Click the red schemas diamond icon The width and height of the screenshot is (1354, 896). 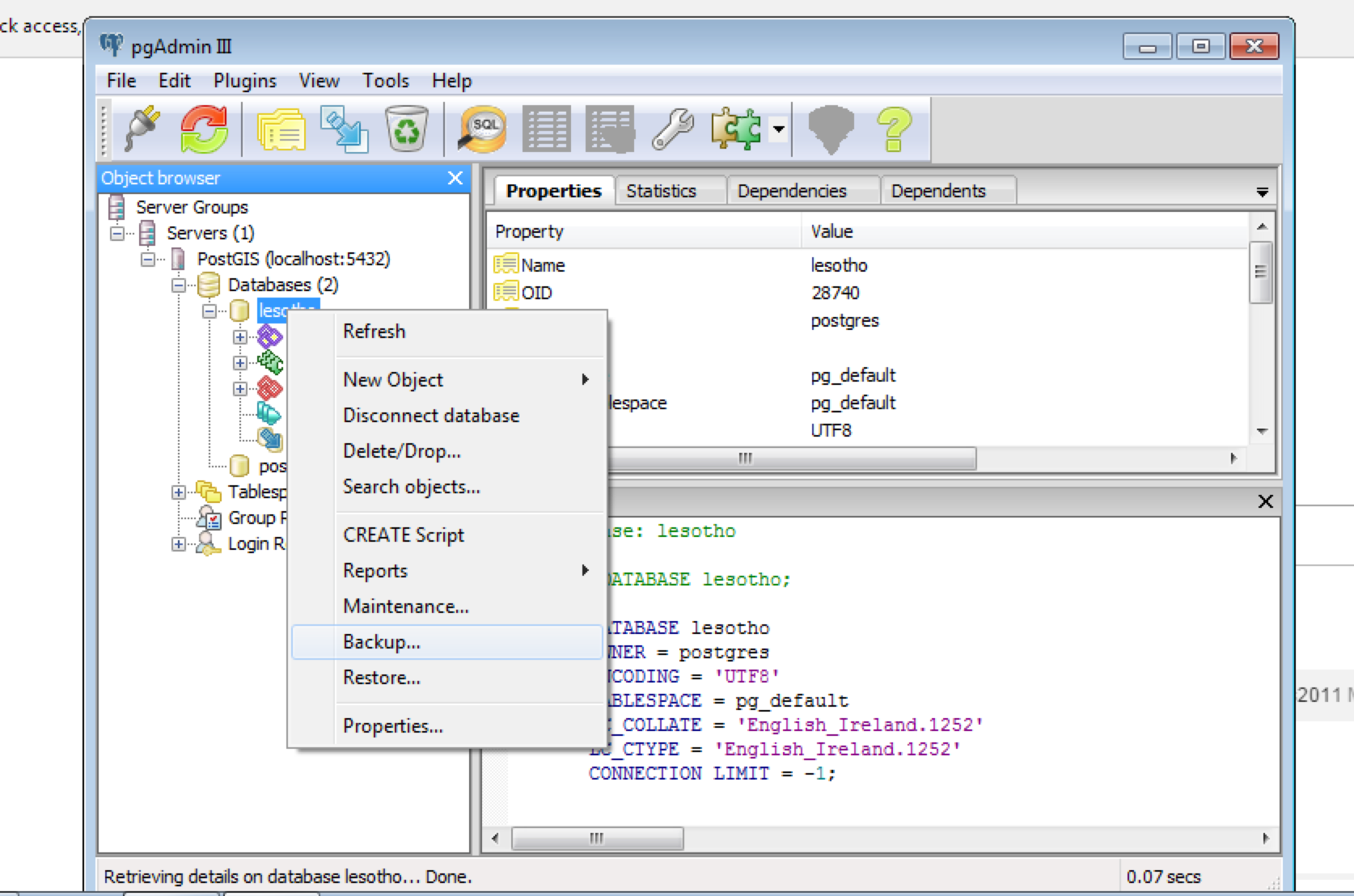click(x=269, y=388)
